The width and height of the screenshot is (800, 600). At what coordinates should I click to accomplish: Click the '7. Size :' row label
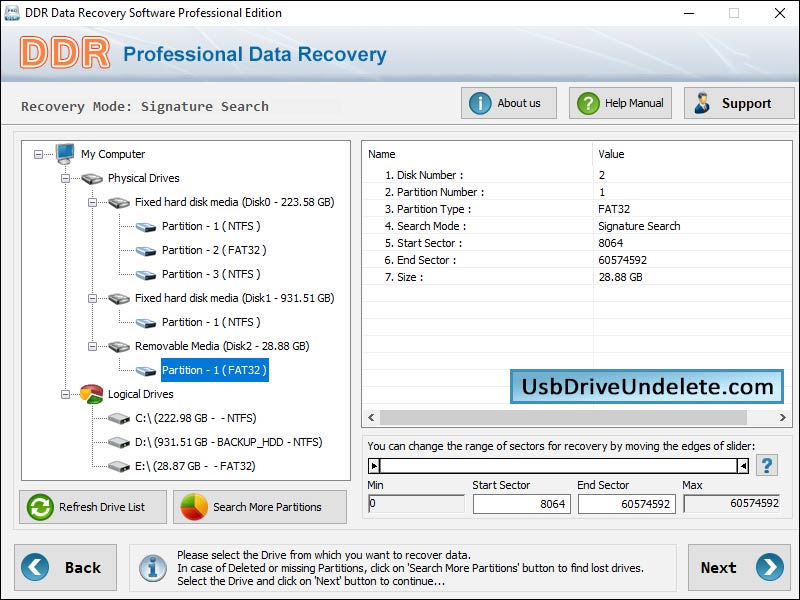pyautogui.click(x=404, y=278)
